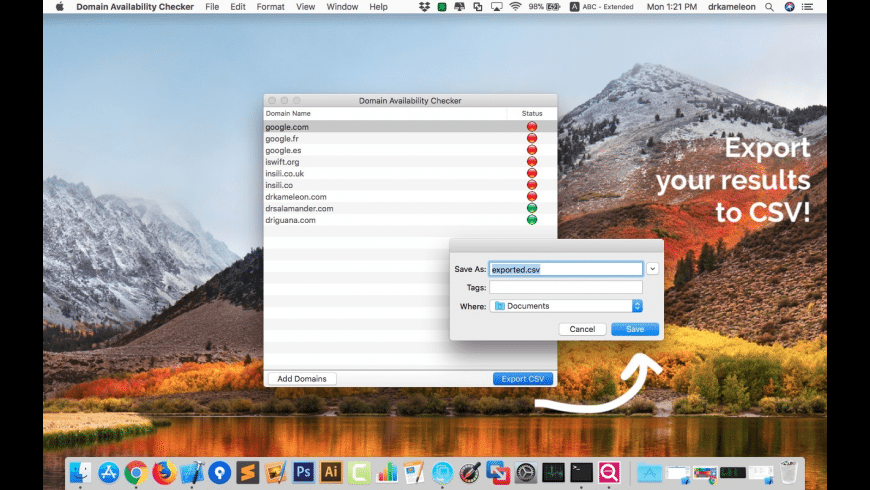
Task: Click the Dropbox menu bar icon
Action: click(424, 7)
